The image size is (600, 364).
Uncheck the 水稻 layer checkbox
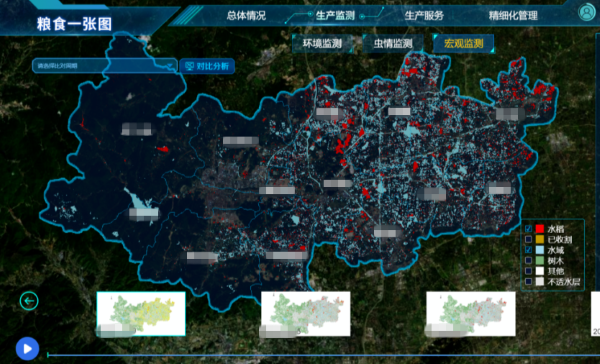point(528,229)
